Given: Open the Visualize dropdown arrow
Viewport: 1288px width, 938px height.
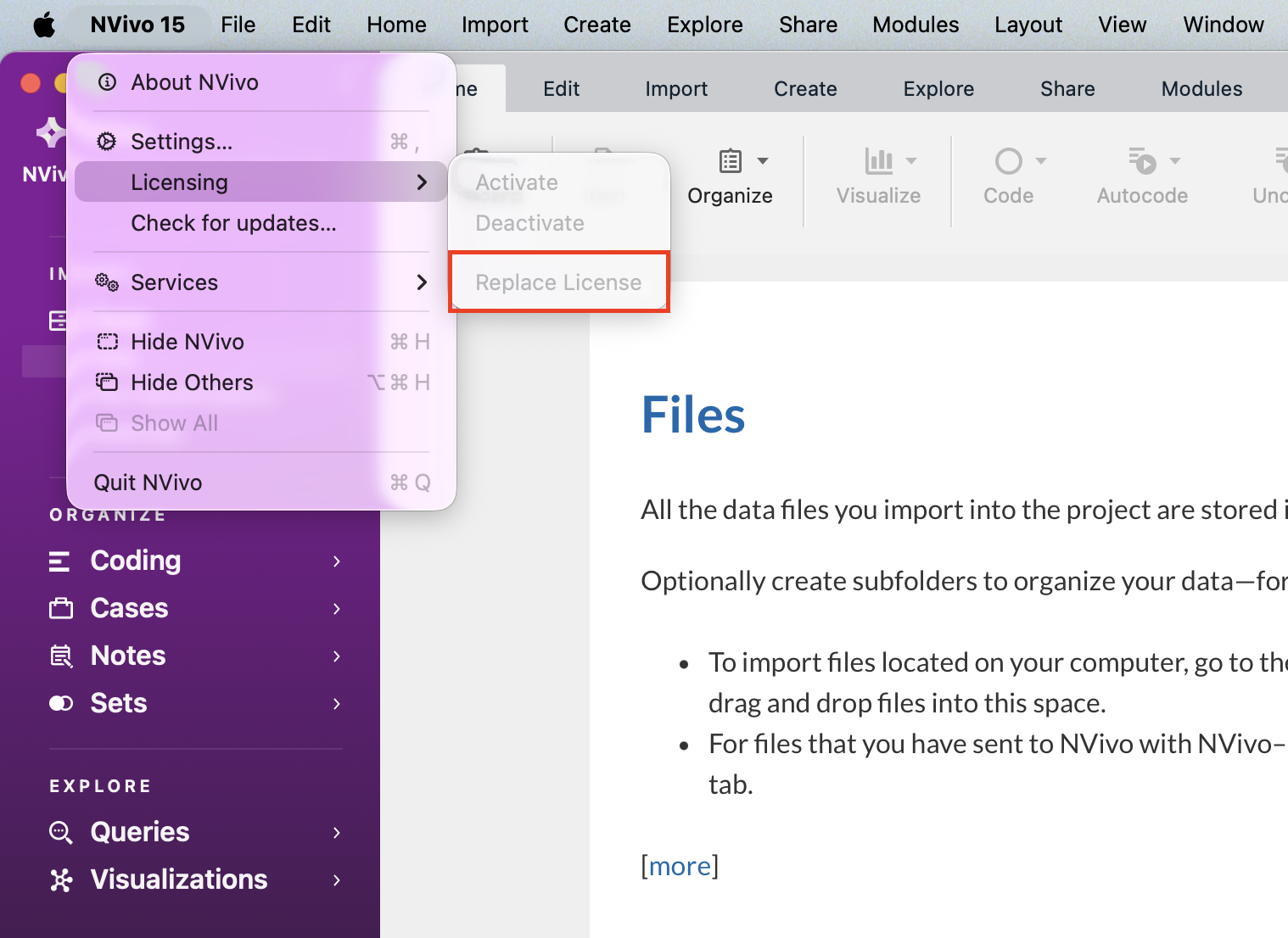Looking at the screenshot, I should tap(911, 160).
